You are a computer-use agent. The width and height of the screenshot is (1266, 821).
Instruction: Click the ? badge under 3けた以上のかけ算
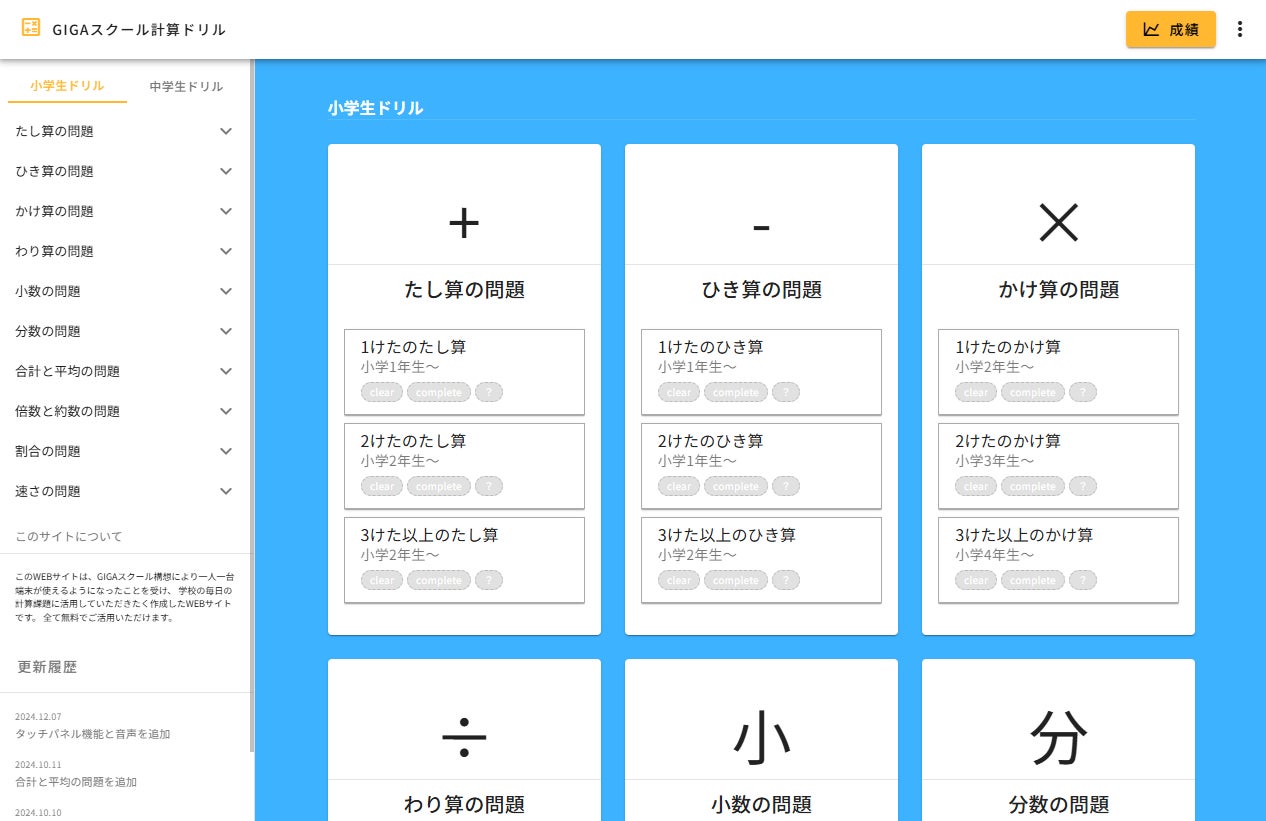1083,580
